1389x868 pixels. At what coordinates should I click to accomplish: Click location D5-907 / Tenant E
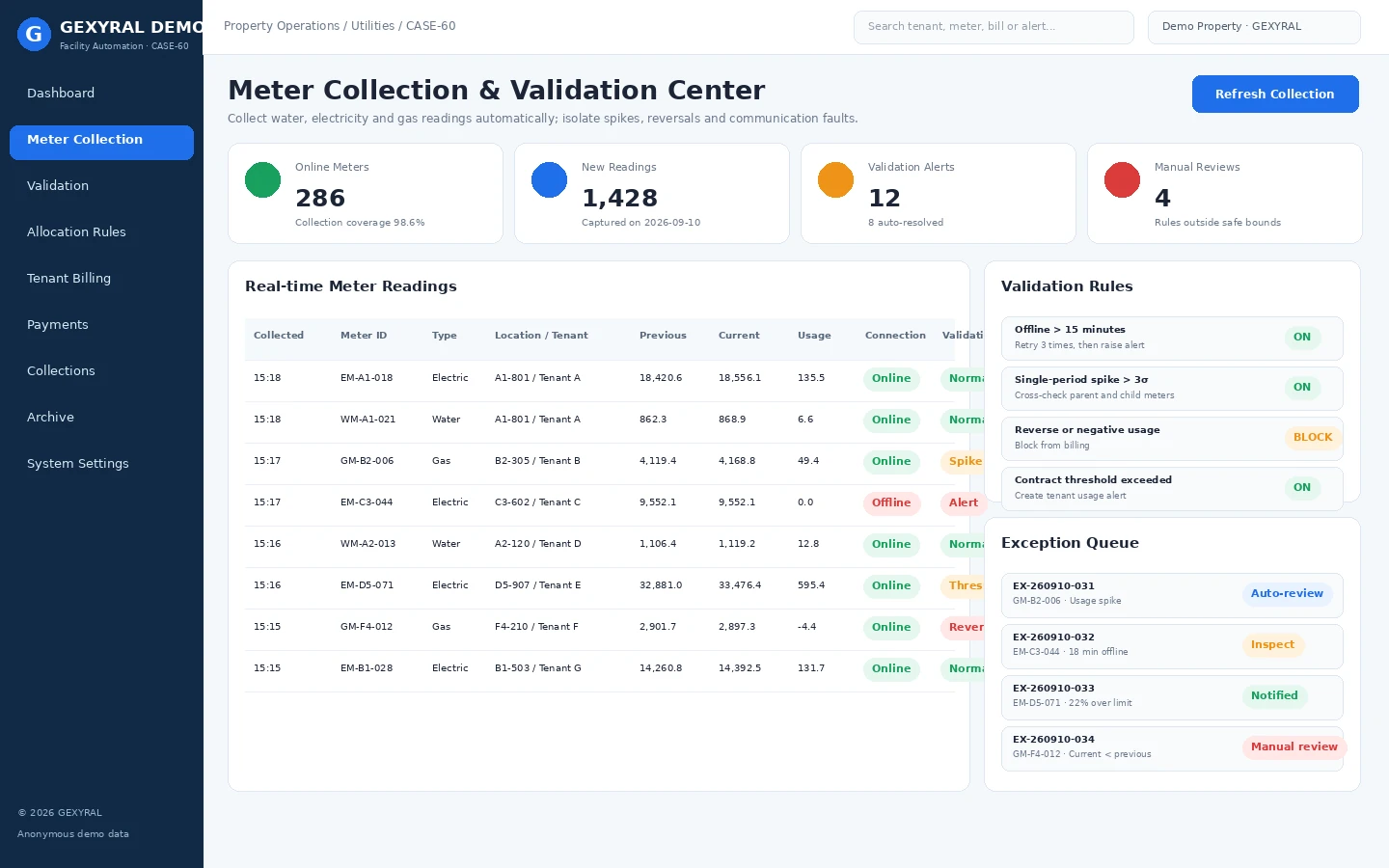(x=537, y=585)
